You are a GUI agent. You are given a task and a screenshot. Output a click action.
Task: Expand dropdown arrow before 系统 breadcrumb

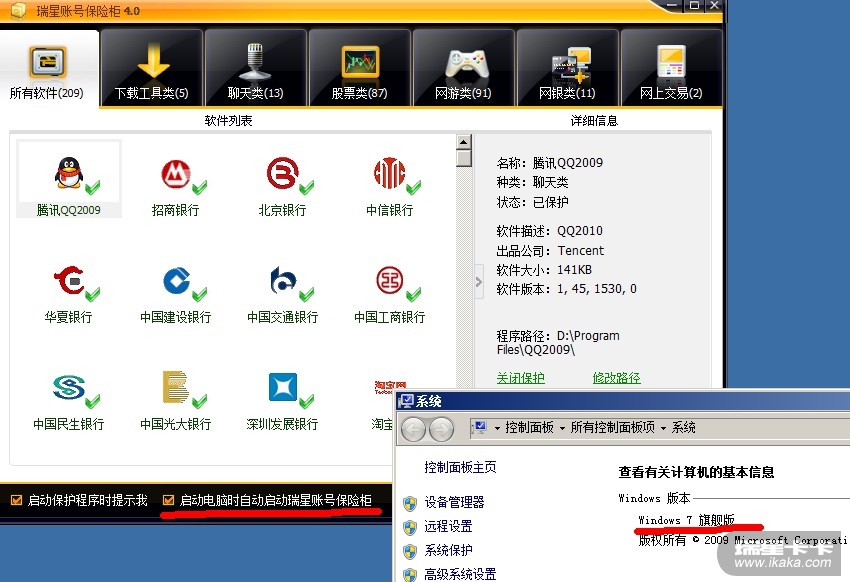(664, 428)
